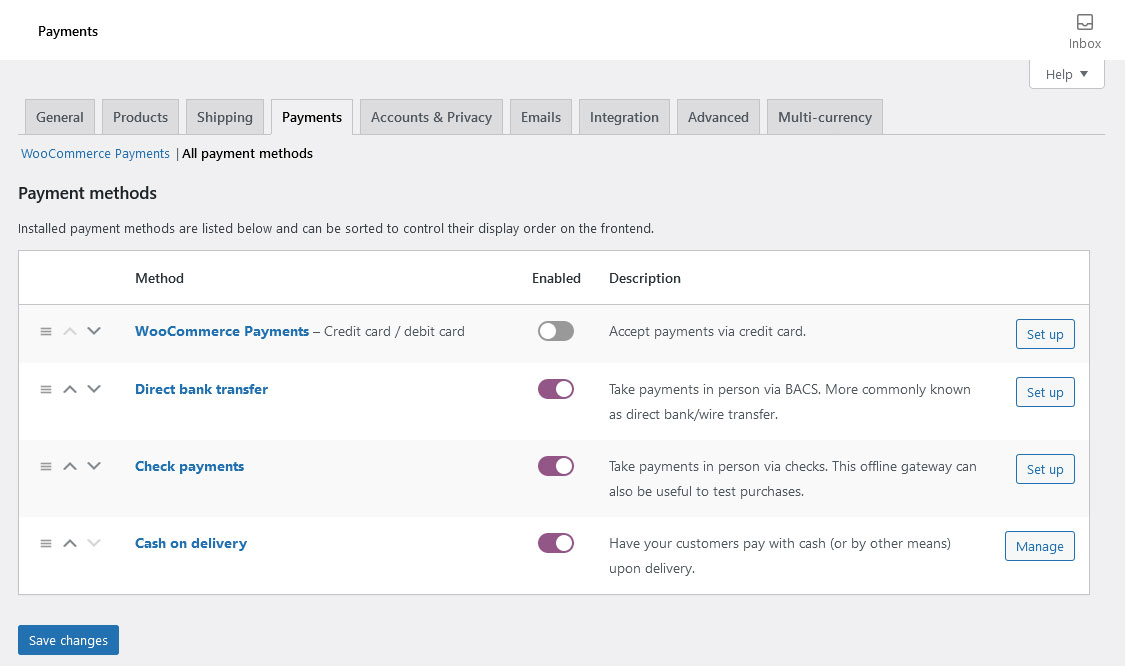This screenshot has width=1125, height=666.
Task: Click the Description column header
Action: 645,278
